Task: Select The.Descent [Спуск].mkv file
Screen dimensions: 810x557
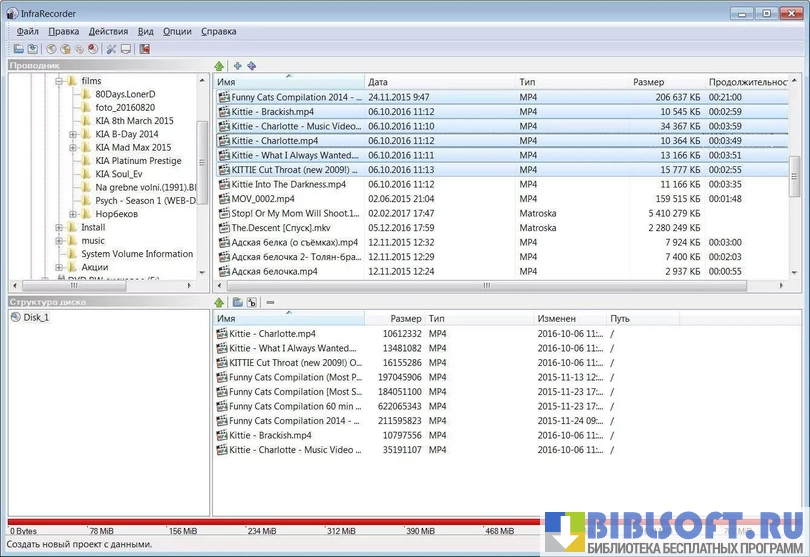Action: pyautogui.click(x=280, y=228)
